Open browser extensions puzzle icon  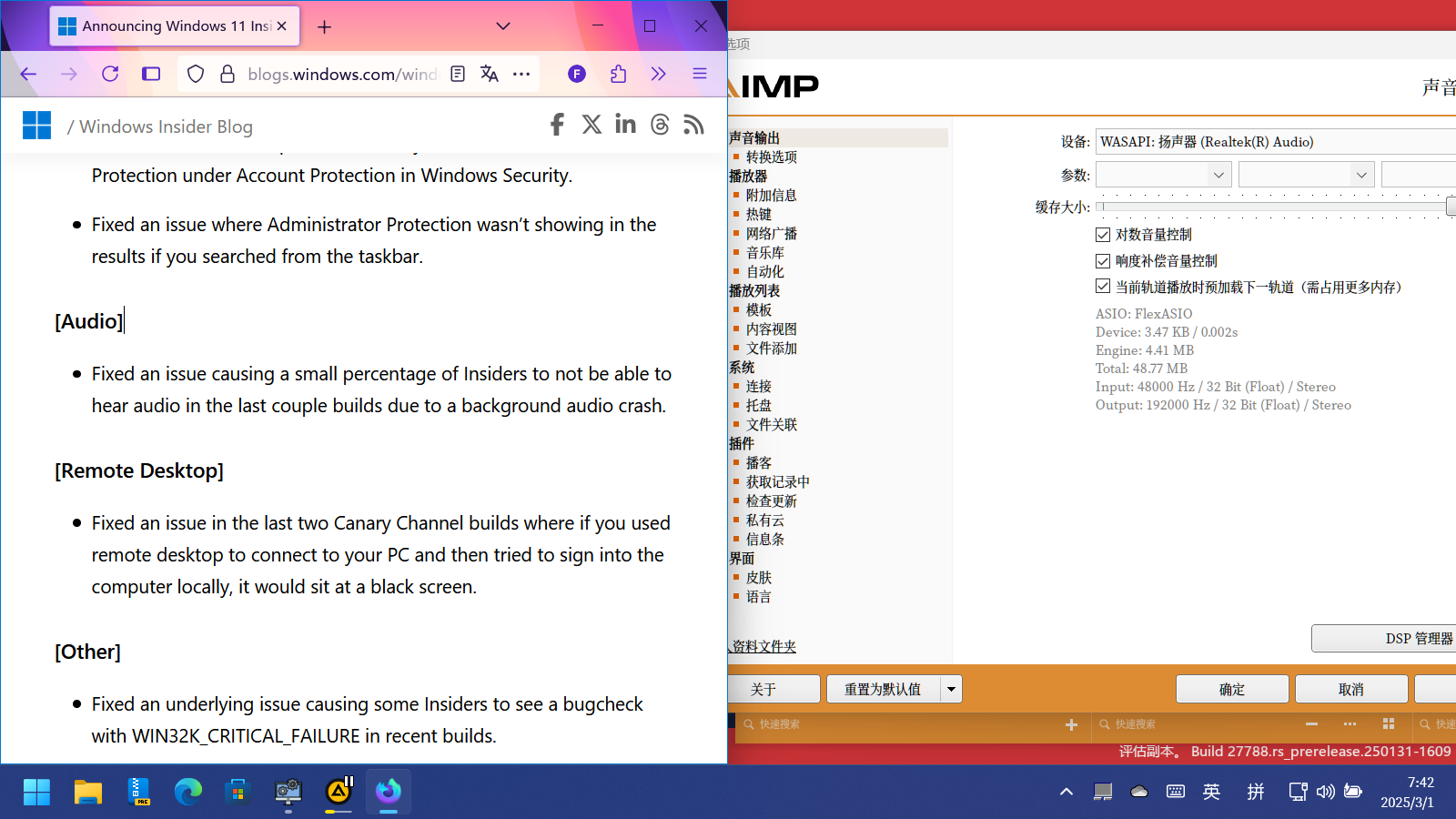coord(619,74)
